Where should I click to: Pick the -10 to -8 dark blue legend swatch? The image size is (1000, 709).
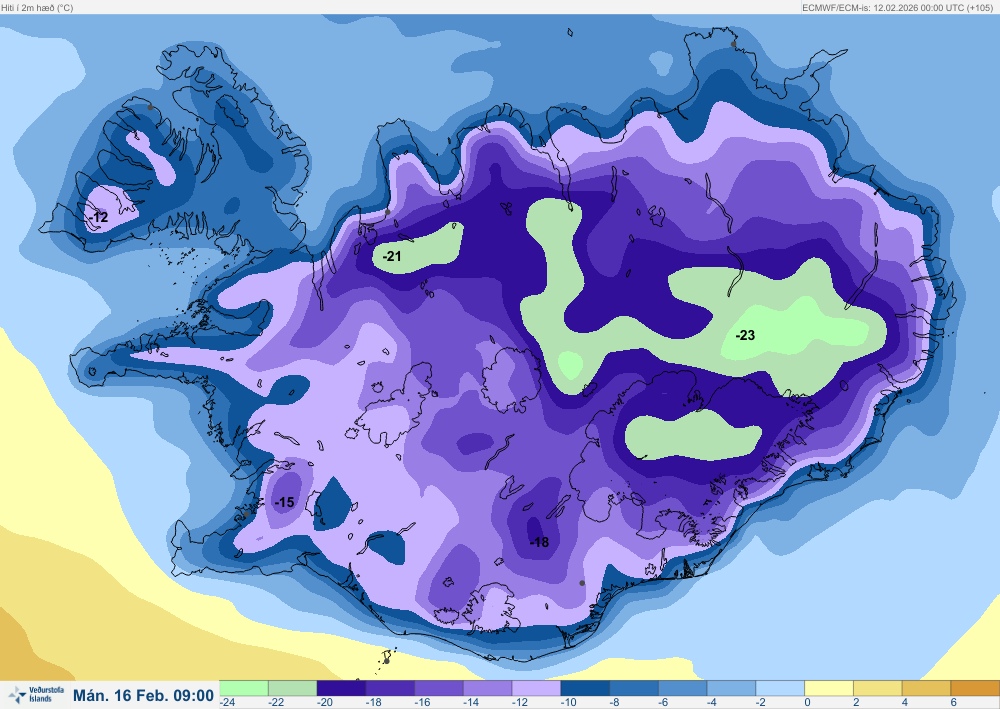click(585, 688)
